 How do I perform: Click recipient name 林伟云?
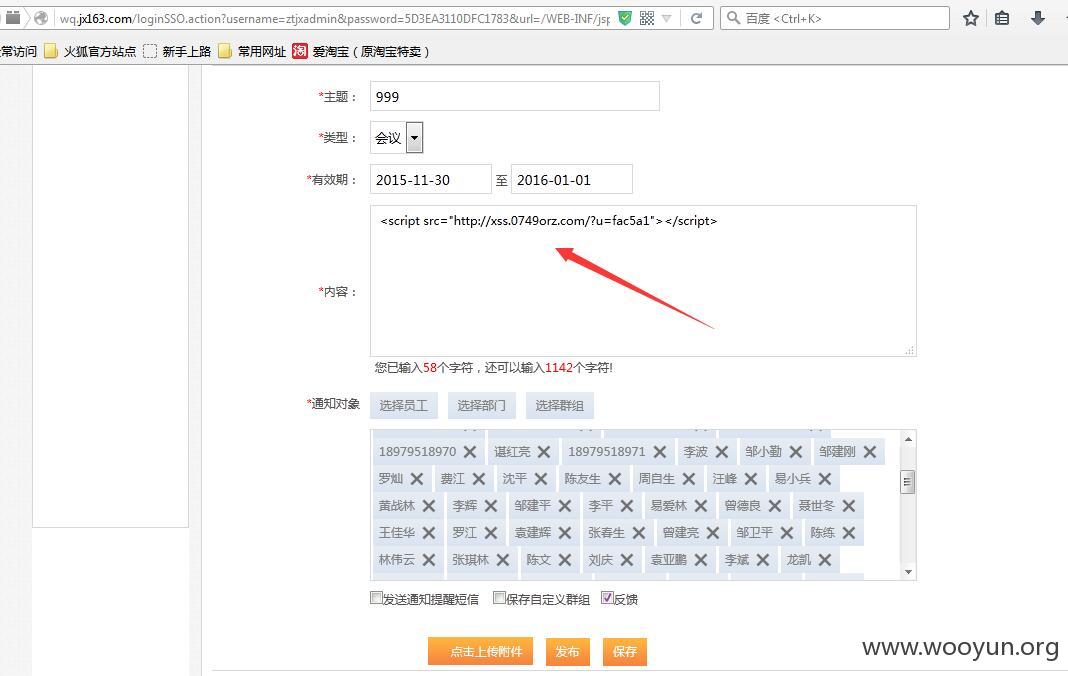coord(397,560)
